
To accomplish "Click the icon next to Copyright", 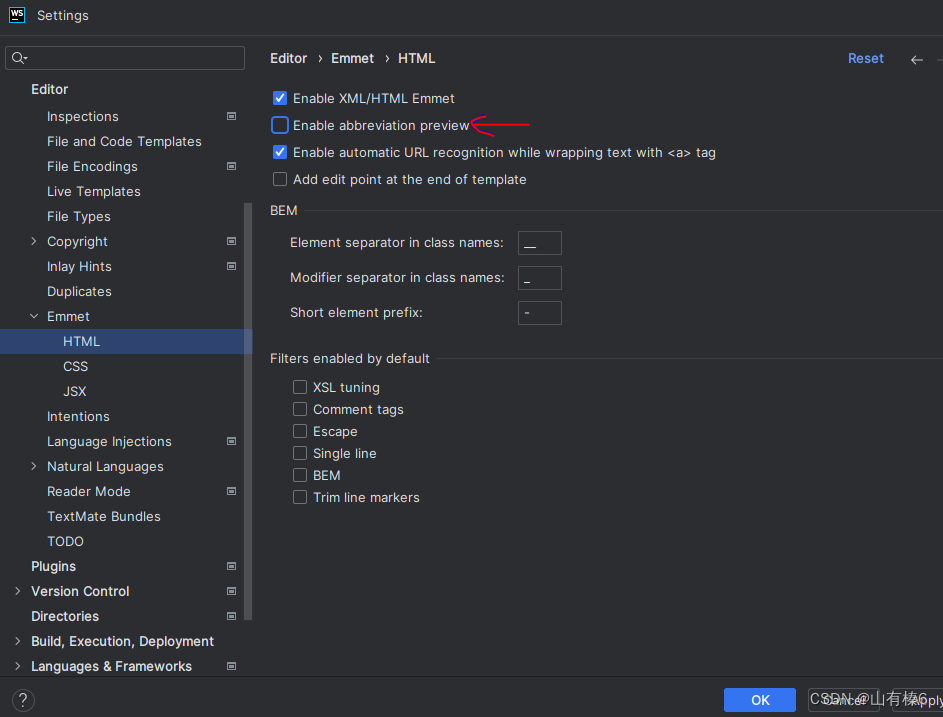I will 231,241.
